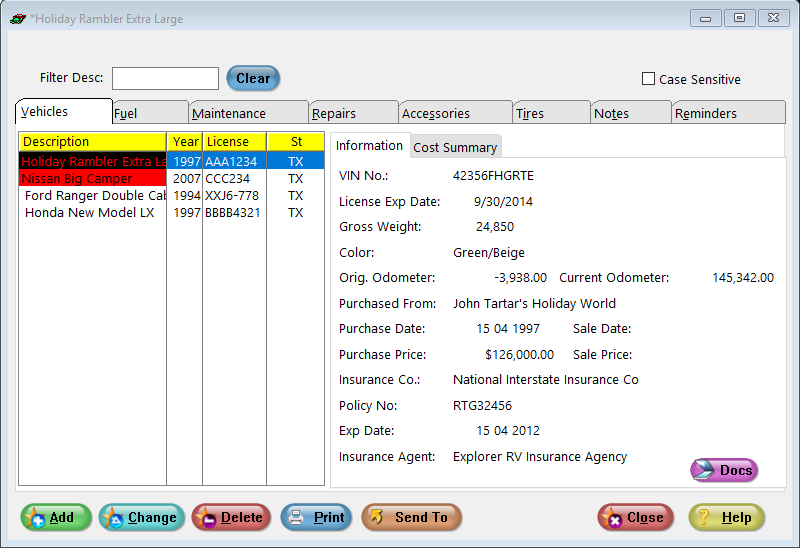Click policy number RTG32456
This screenshot has height=548, width=800.
pyautogui.click(x=482, y=406)
